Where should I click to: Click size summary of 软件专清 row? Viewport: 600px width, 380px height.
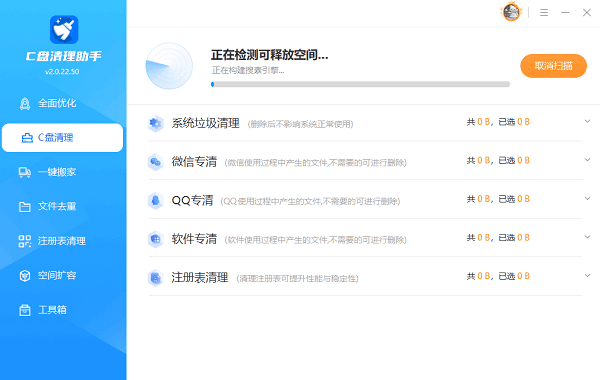498,238
